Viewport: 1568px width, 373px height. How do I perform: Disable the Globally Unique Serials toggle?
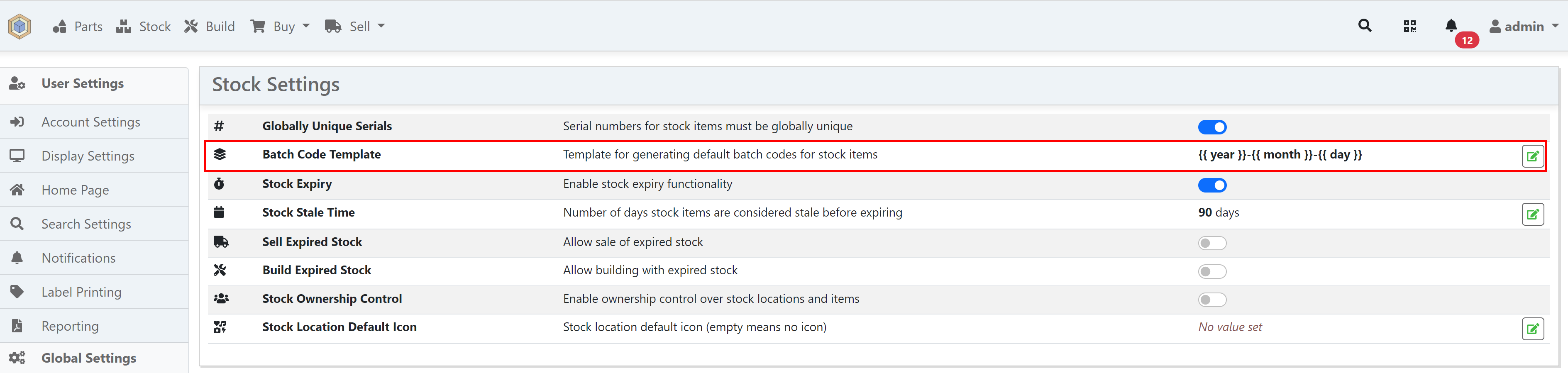coord(1212,127)
